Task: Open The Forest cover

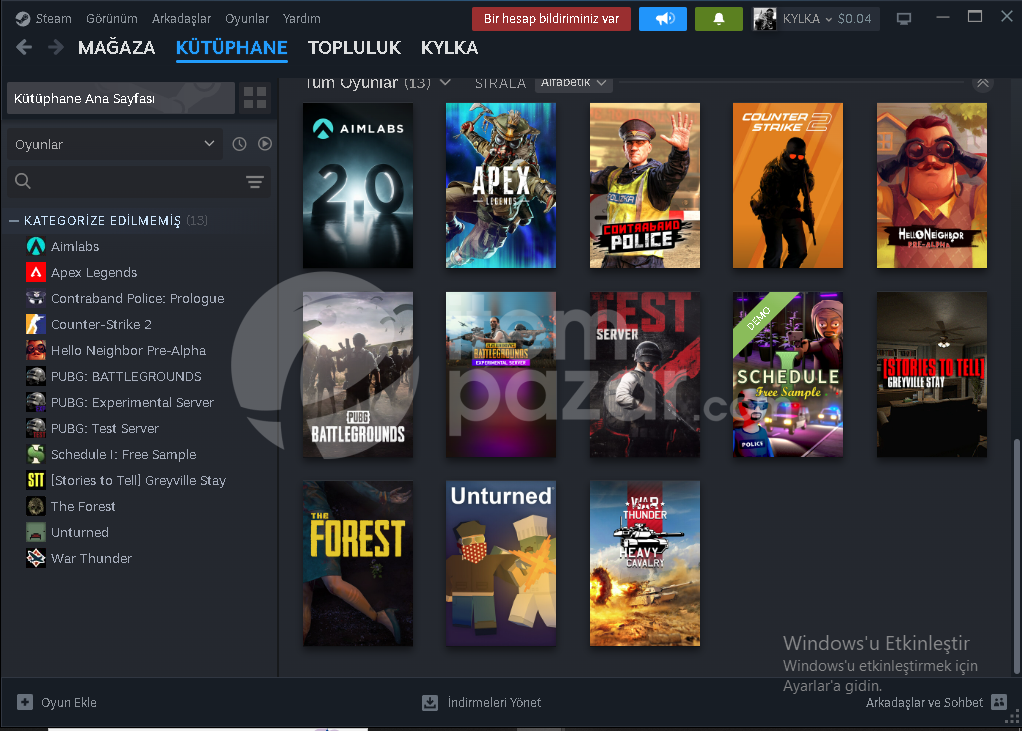Action: 358,563
